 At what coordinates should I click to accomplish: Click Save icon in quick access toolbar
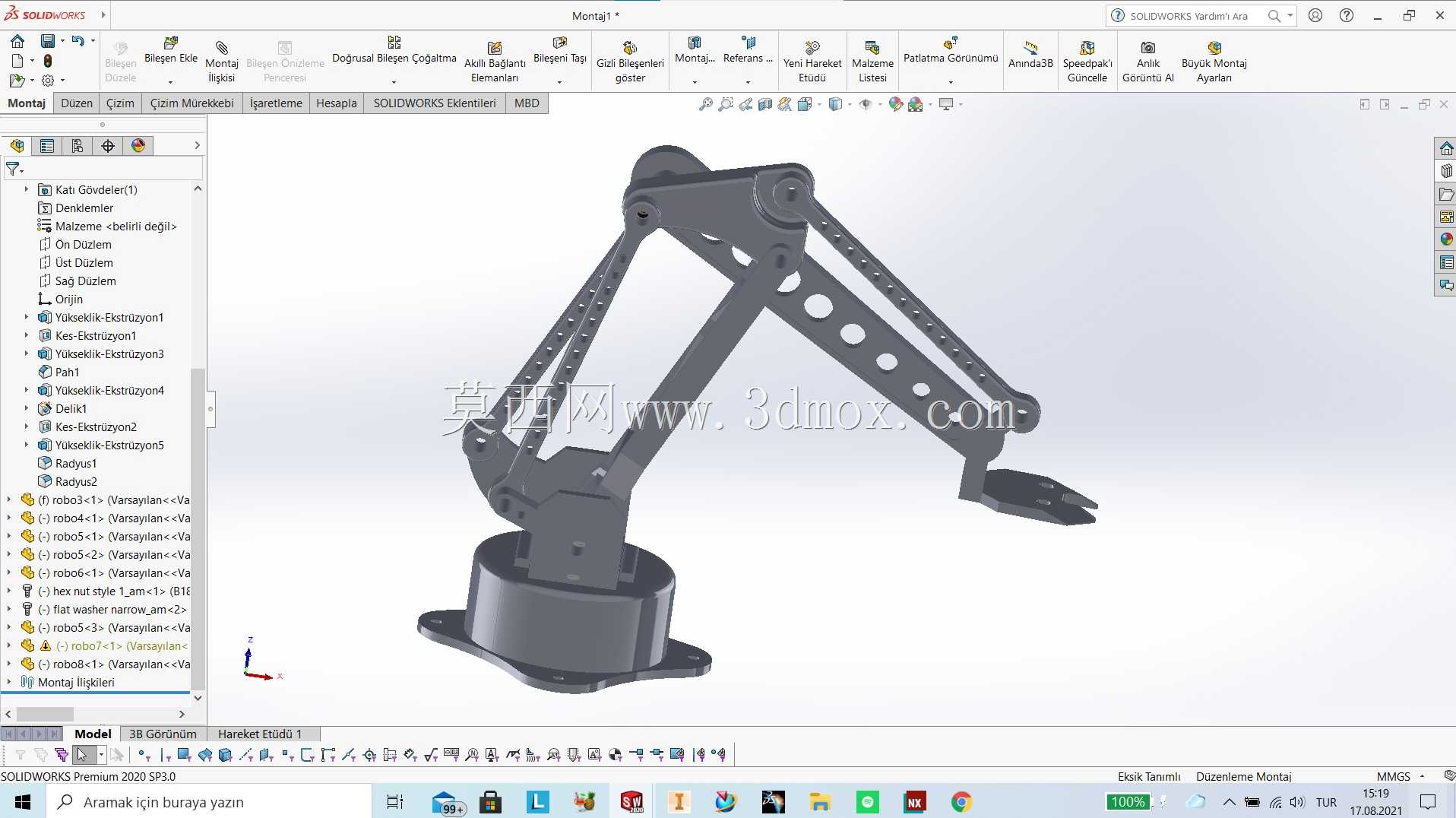tap(48, 40)
